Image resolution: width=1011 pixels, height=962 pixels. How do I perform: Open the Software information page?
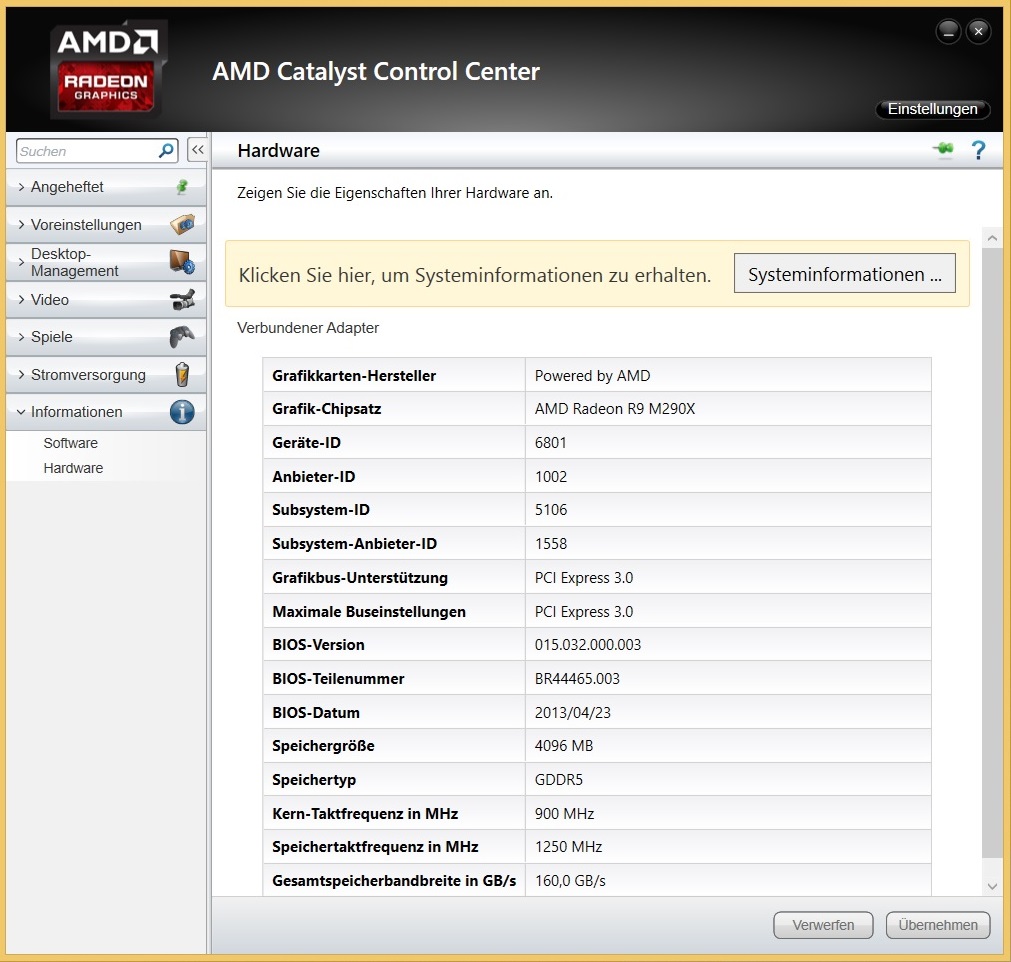click(70, 443)
